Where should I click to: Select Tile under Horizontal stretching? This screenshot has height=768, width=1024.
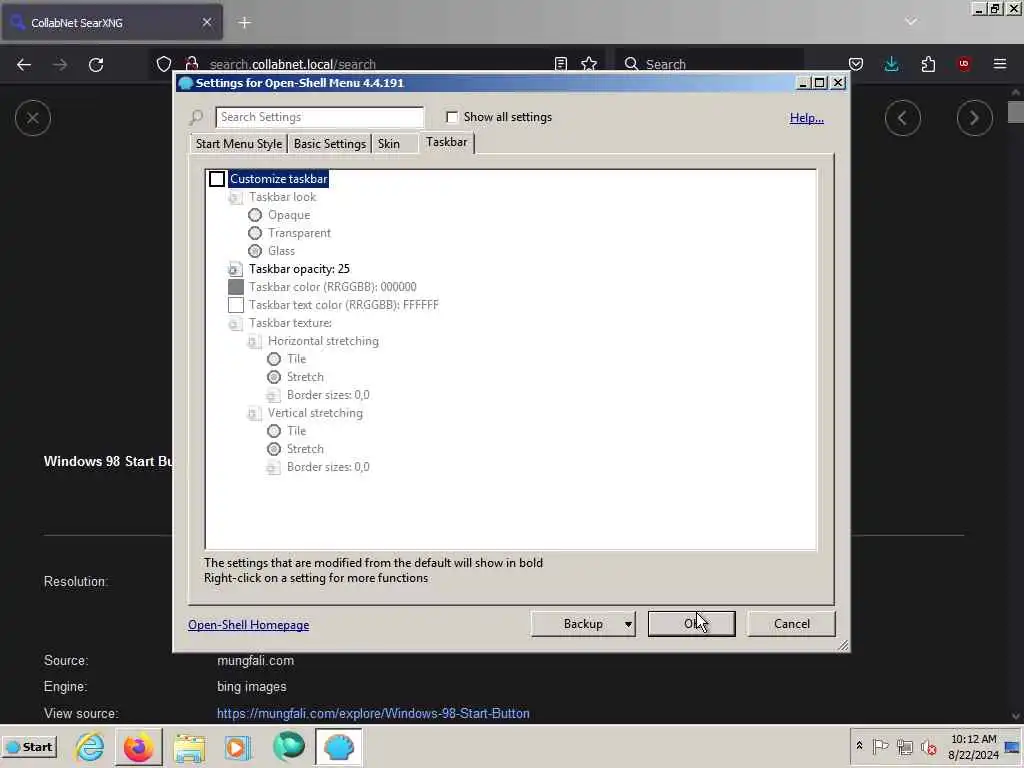click(274, 359)
